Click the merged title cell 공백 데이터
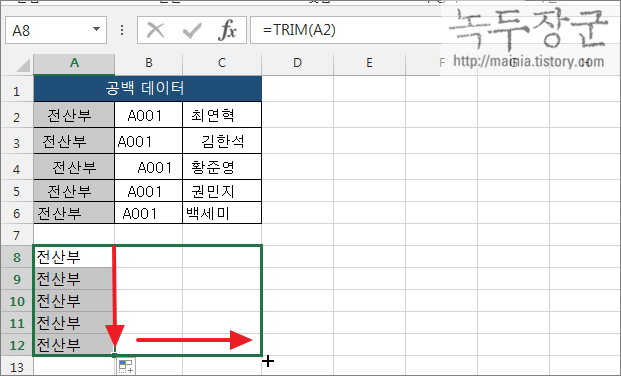The image size is (621, 376). click(x=147, y=89)
